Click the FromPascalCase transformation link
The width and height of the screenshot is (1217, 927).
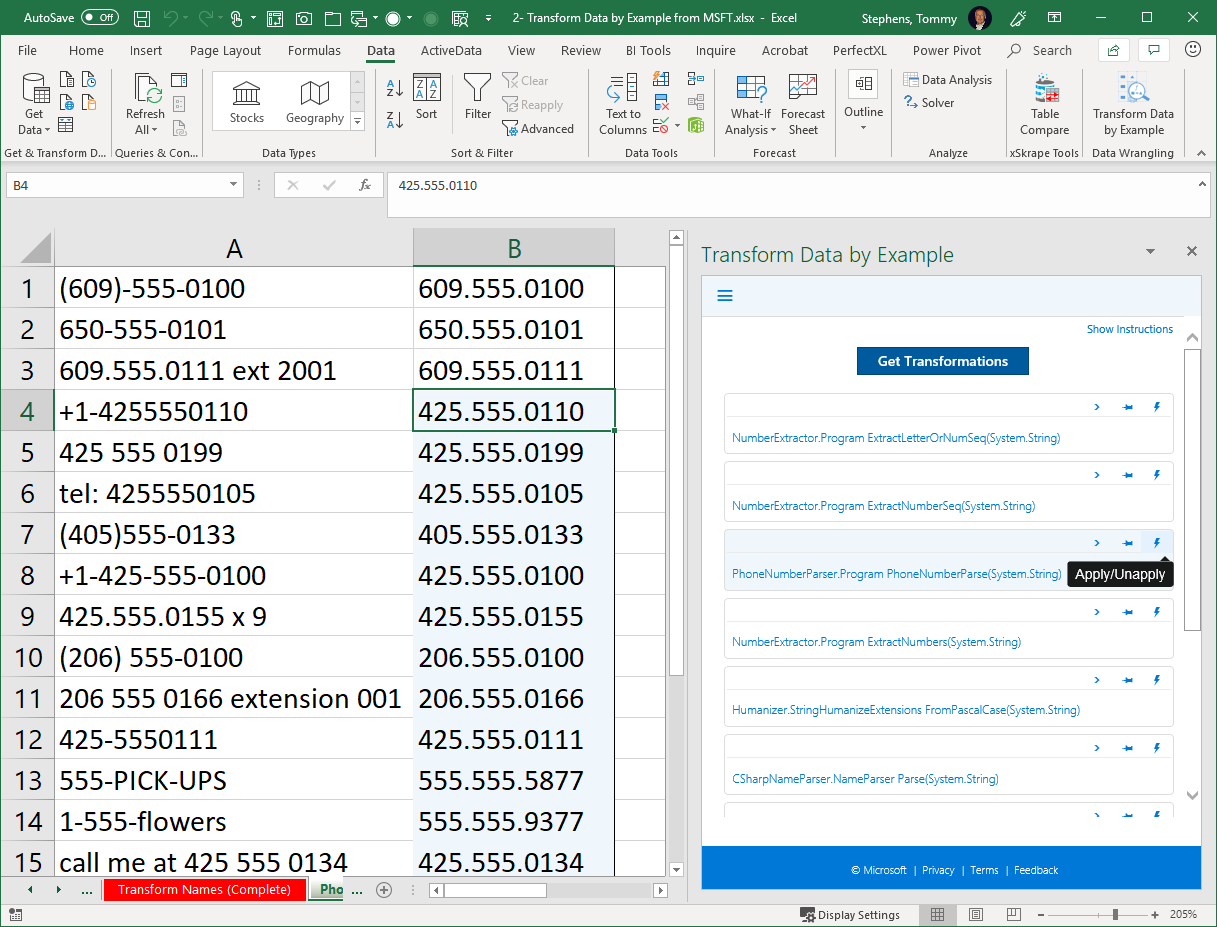pos(906,710)
